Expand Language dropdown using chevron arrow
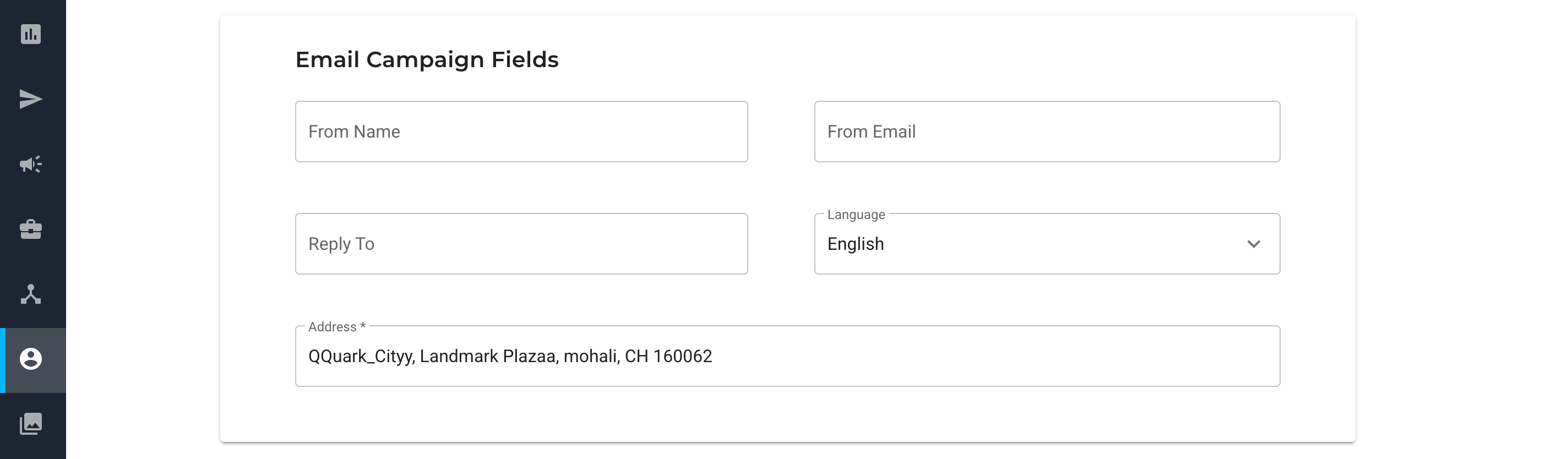Viewport: 1568px width, 459px height. 1253,244
